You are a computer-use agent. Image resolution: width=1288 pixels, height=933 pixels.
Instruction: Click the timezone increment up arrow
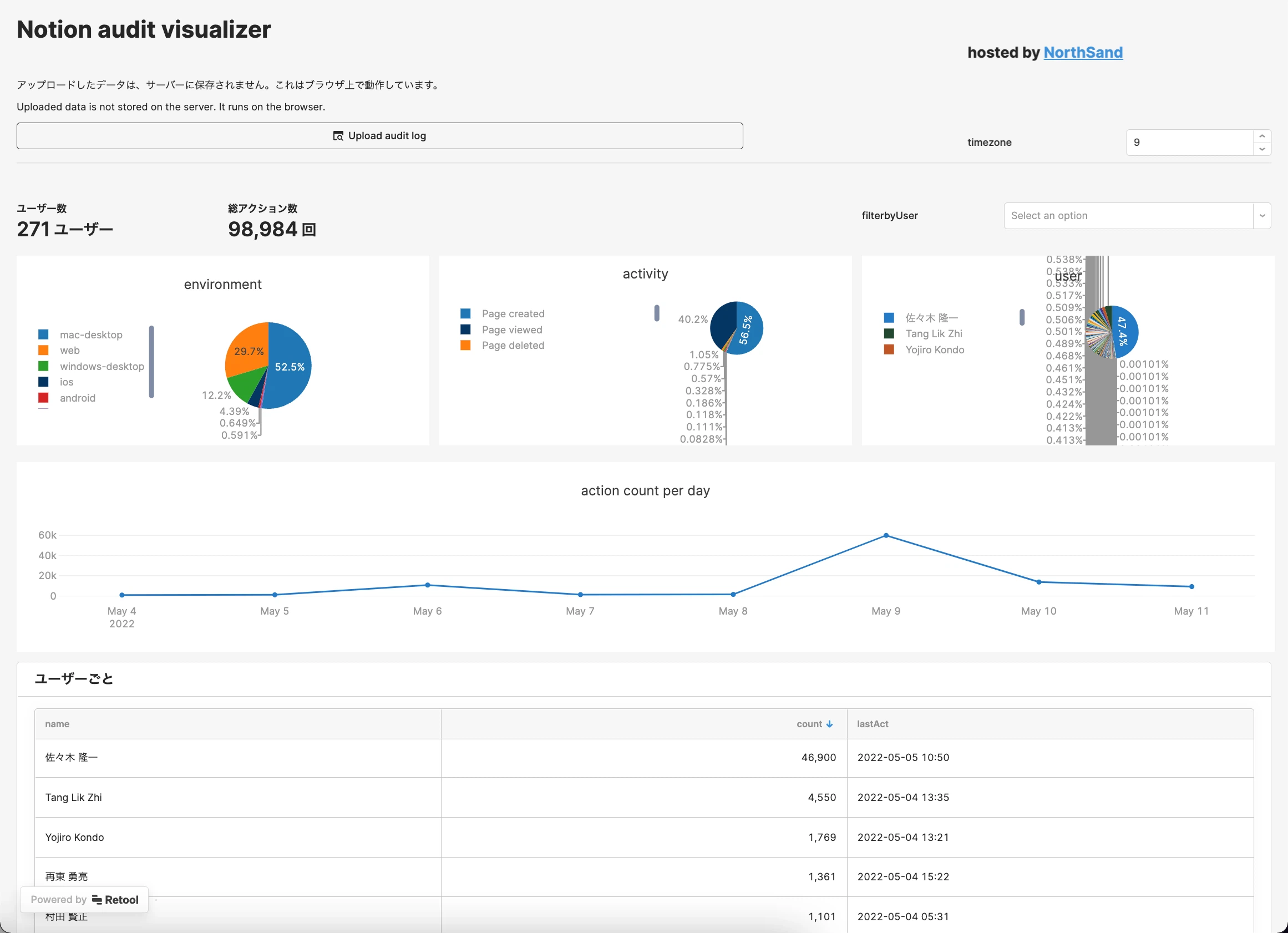click(x=1261, y=136)
